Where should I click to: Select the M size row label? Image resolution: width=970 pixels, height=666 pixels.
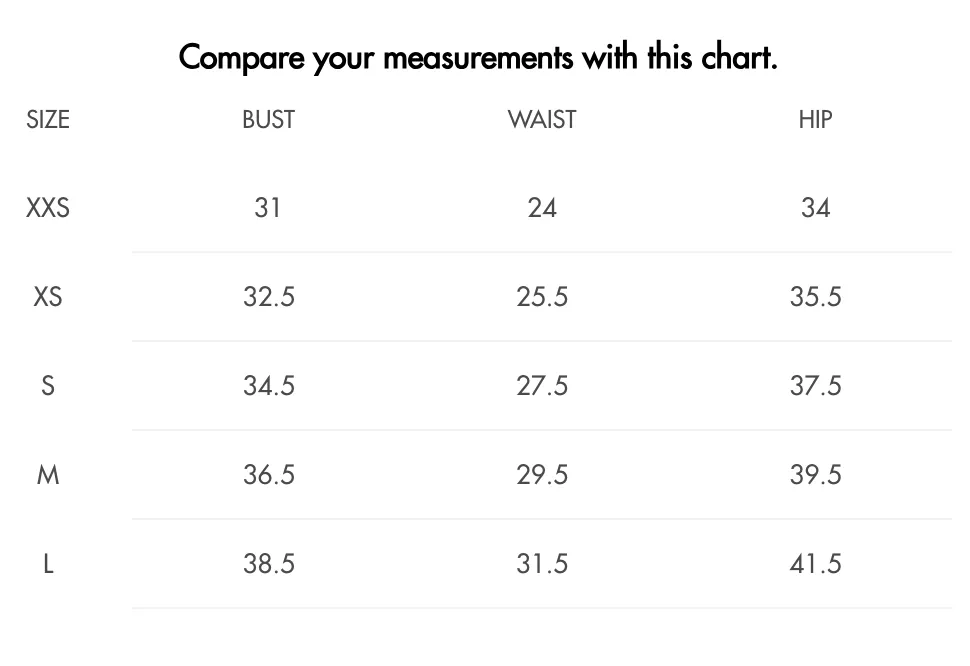click(x=48, y=475)
